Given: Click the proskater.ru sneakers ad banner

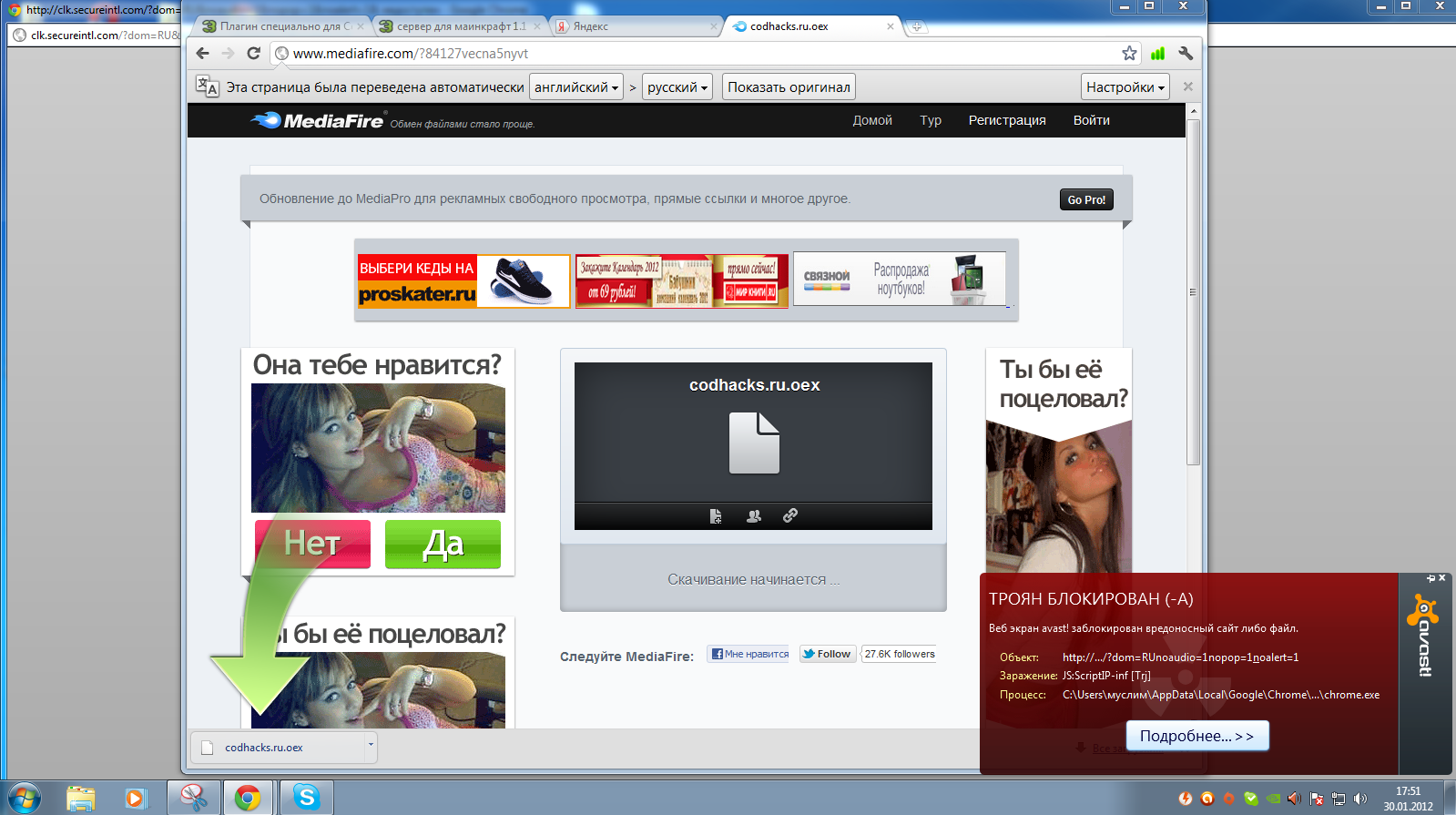Looking at the screenshot, I should 463,280.
